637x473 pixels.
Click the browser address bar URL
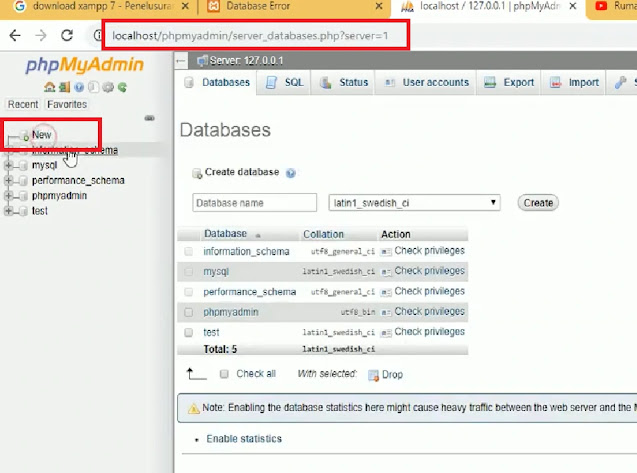pos(250,36)
